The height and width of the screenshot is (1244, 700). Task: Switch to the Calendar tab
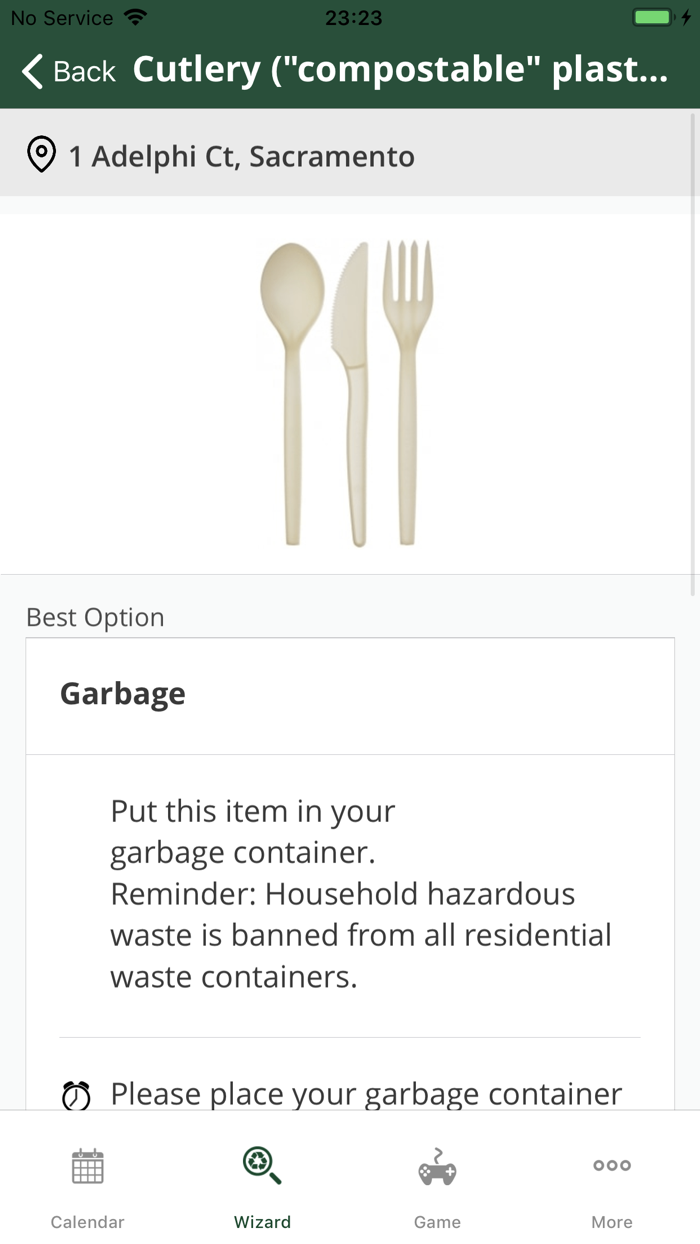(x=87, y=1190)
